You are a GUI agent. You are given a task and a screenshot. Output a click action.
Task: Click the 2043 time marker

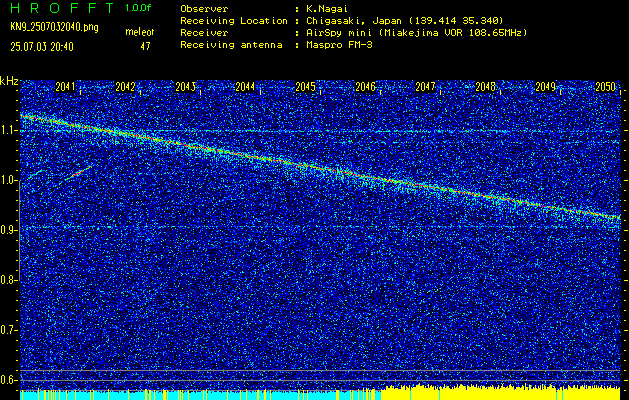185,86
